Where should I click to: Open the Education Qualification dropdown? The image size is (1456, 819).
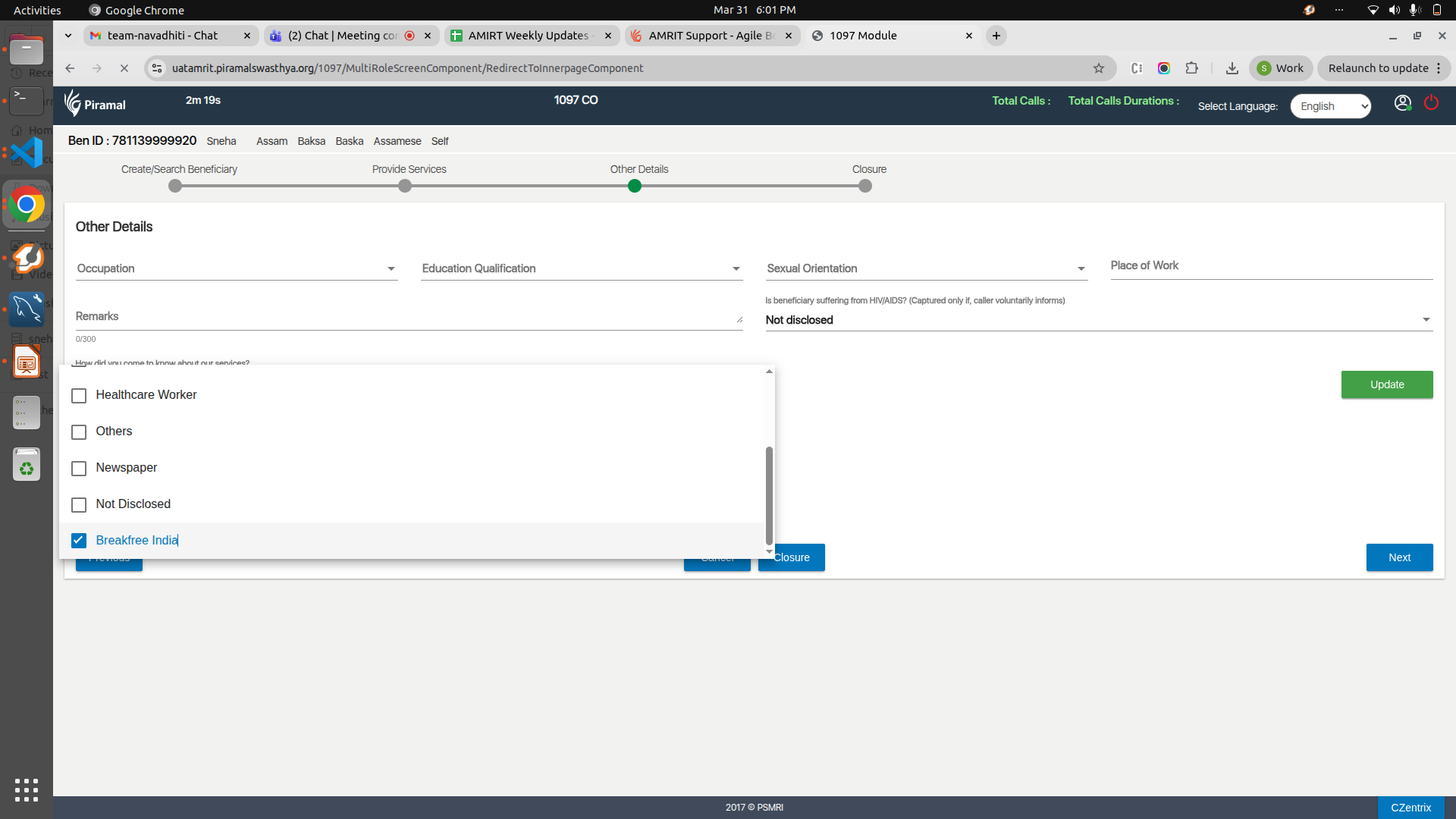point(581,268)
